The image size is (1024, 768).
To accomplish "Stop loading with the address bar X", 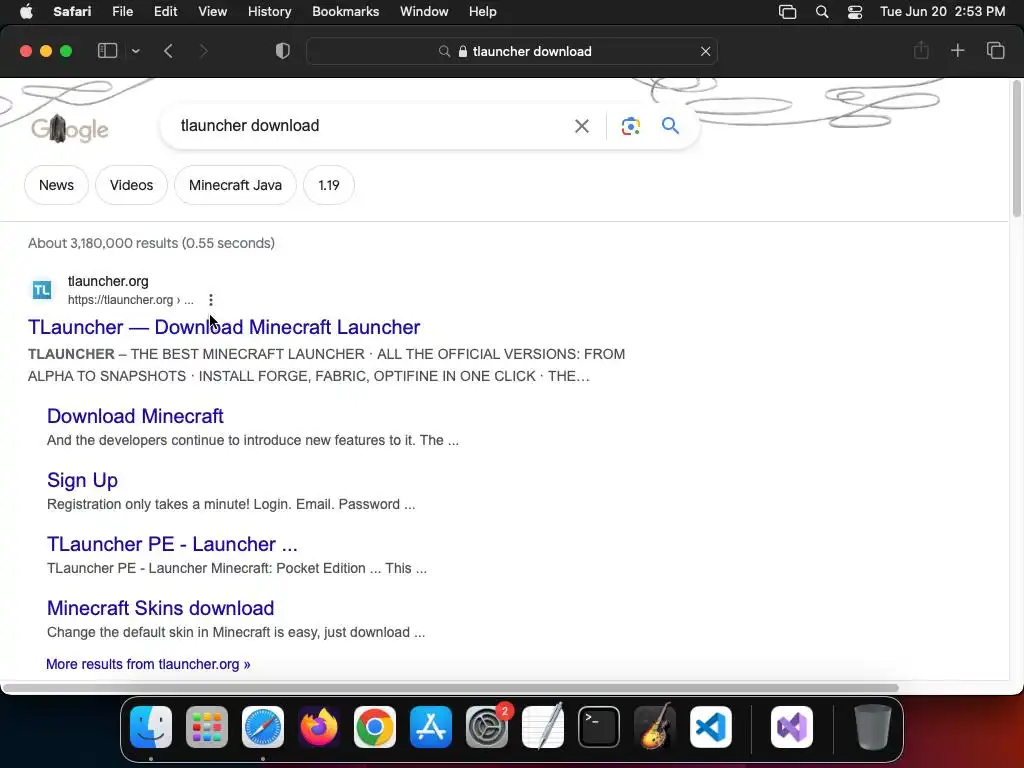I will pos(705,51).
